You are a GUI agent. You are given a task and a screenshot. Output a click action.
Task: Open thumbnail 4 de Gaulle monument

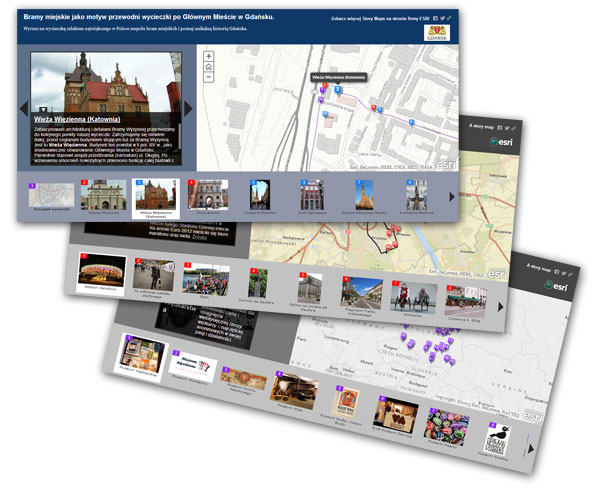258,284
